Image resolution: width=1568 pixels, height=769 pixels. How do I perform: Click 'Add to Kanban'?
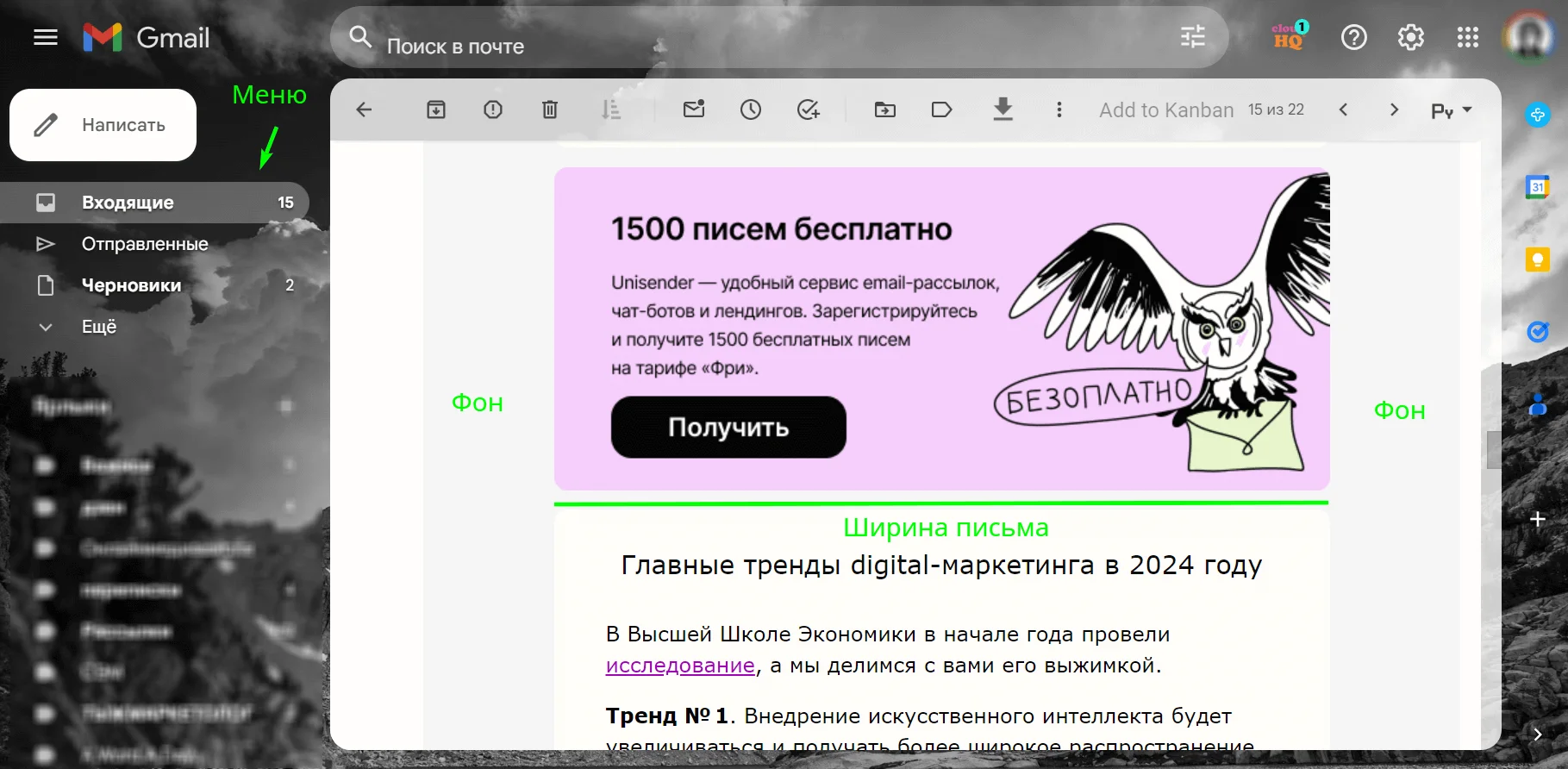[1166, 110]
